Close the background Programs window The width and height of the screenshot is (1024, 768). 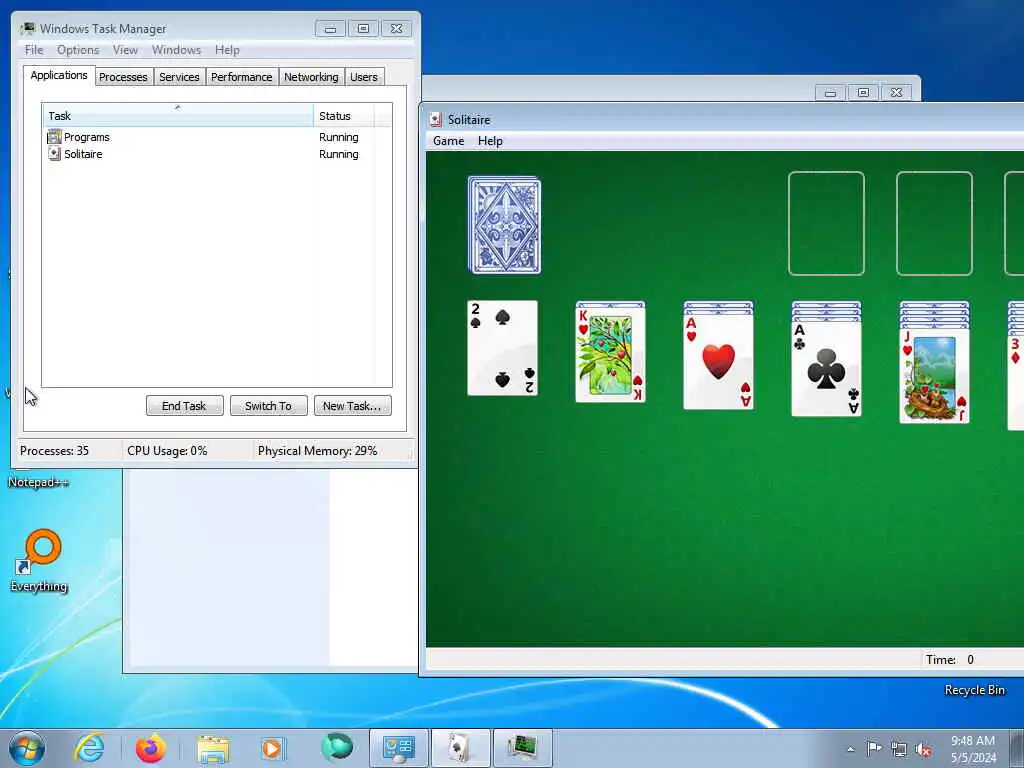(x=897, y=93)
